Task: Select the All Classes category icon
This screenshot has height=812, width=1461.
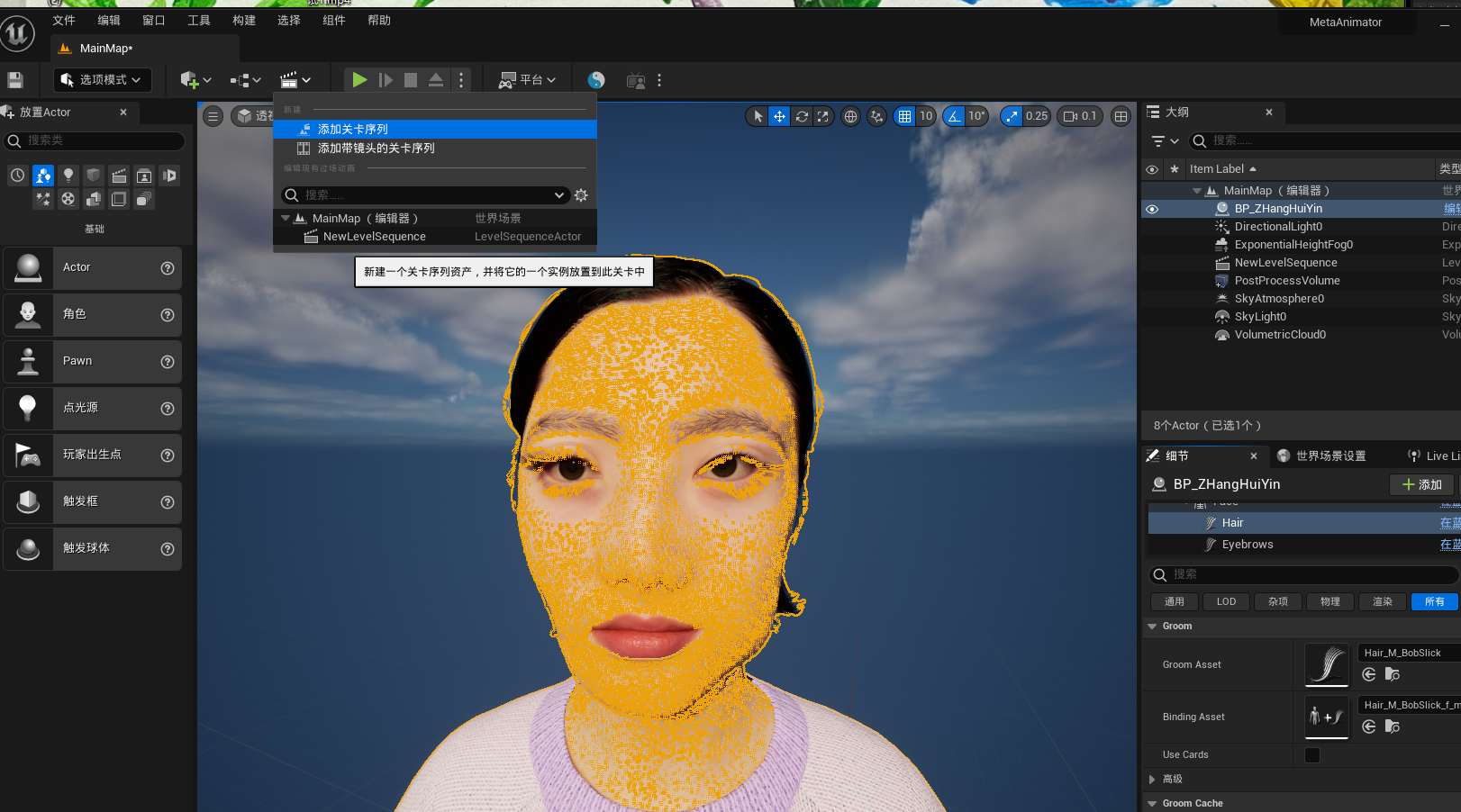Action: coord(143,199)
